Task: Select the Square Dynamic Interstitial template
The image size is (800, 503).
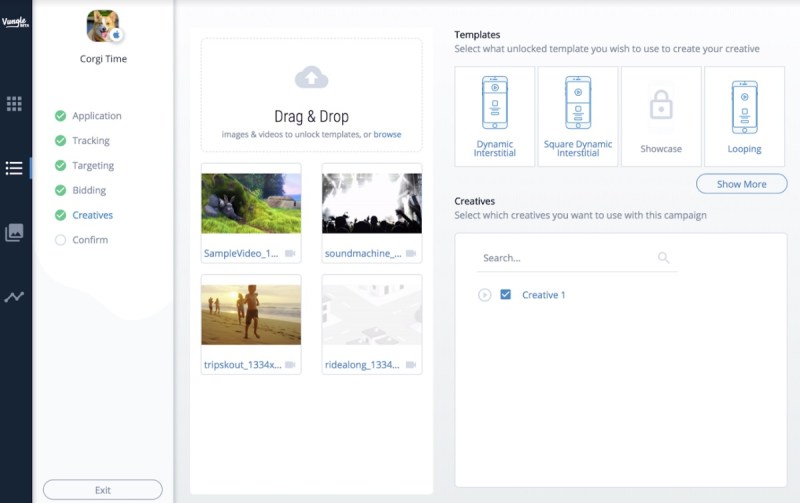Action: (x=578, y=116)
